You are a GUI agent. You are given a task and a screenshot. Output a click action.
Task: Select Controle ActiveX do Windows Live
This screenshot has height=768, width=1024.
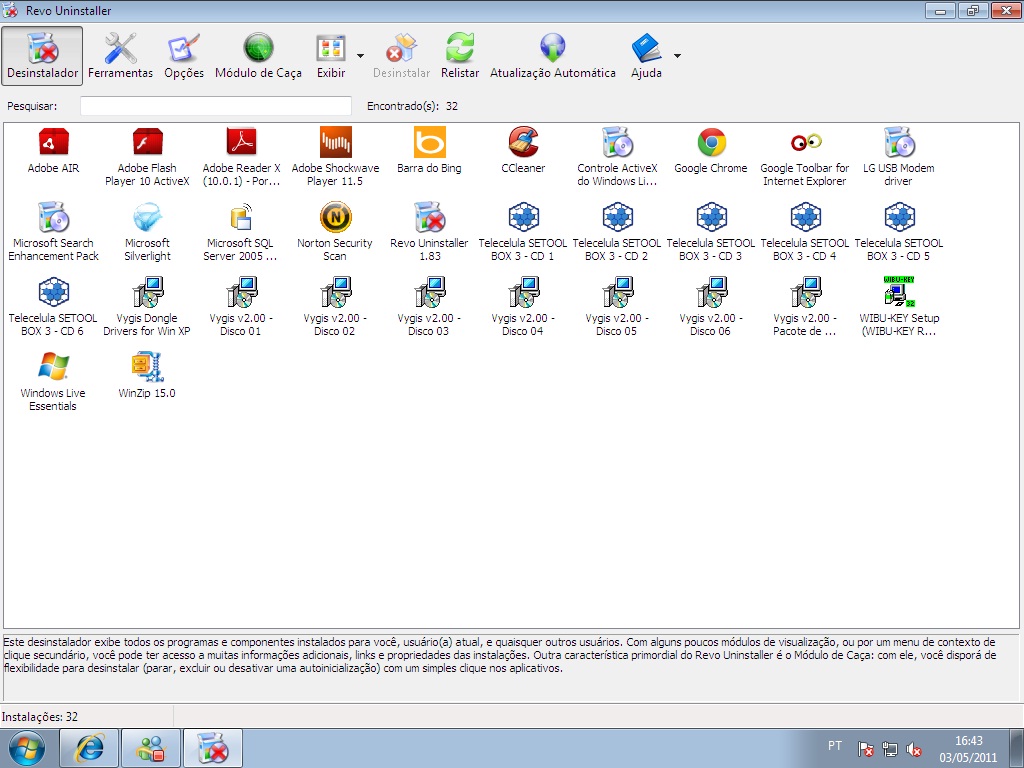(617, 157)
